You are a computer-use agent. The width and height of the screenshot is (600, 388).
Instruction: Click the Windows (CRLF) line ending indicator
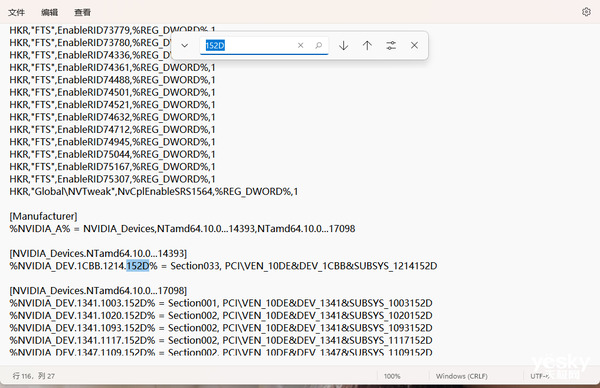point(461,376)
